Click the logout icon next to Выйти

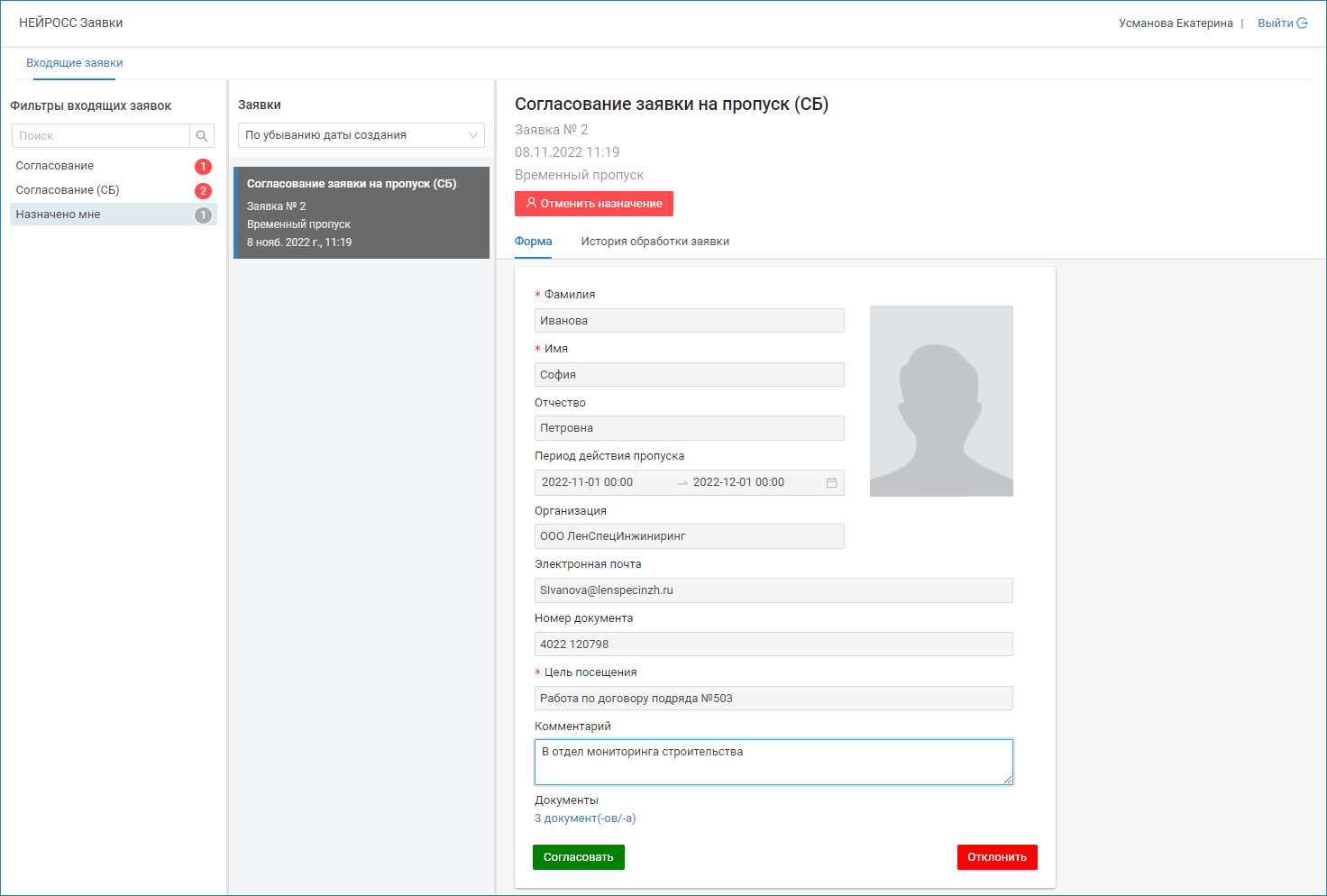point(1302,23)
